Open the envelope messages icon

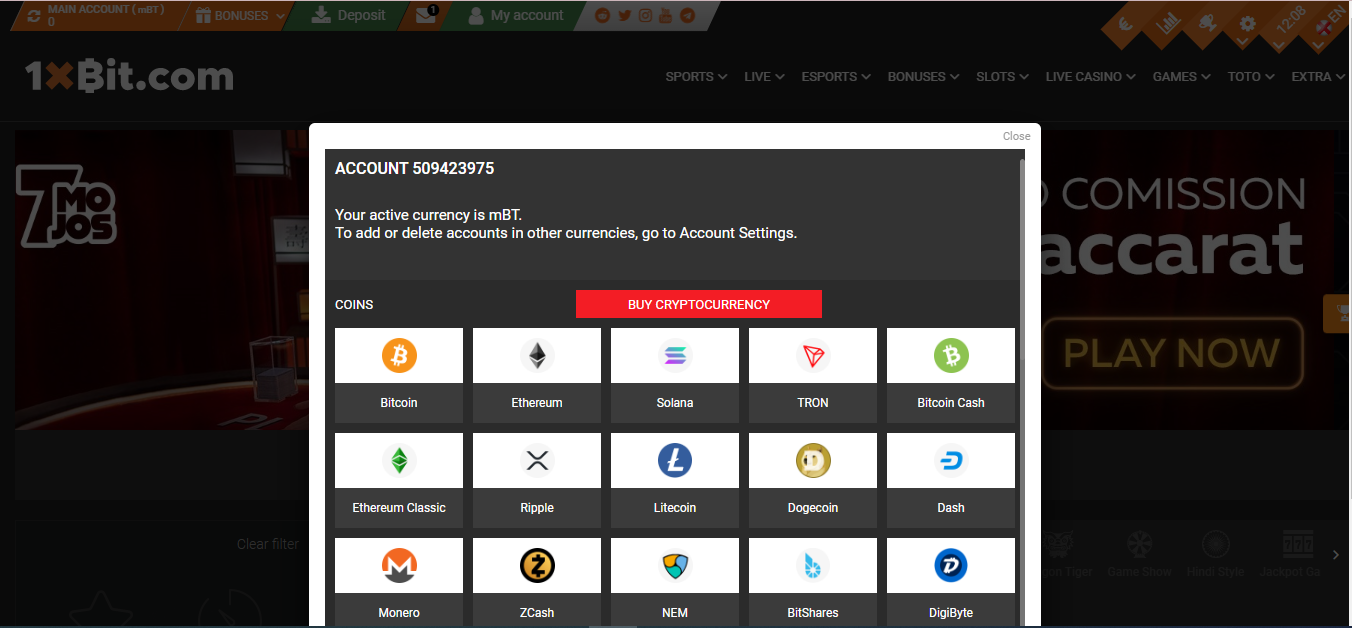coord(426,16)
